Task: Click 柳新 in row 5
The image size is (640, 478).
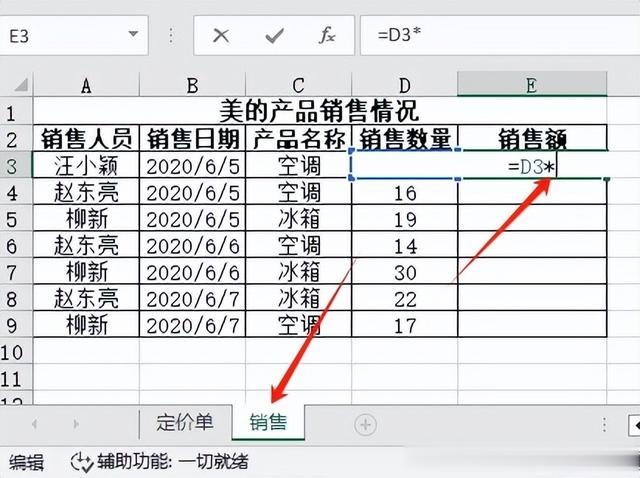Action: pyautogui.click(x=86, y=219)
